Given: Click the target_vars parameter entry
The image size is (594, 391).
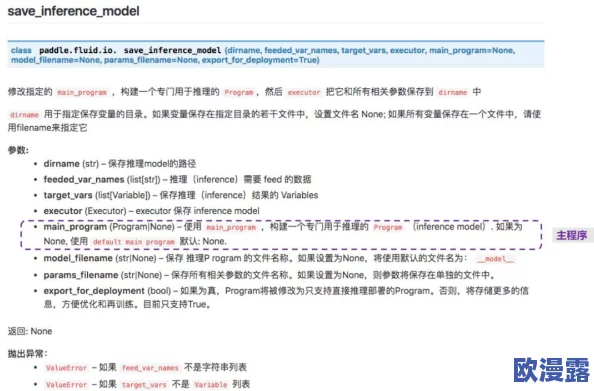Looking at the screenshot, I should coord(181,195).
